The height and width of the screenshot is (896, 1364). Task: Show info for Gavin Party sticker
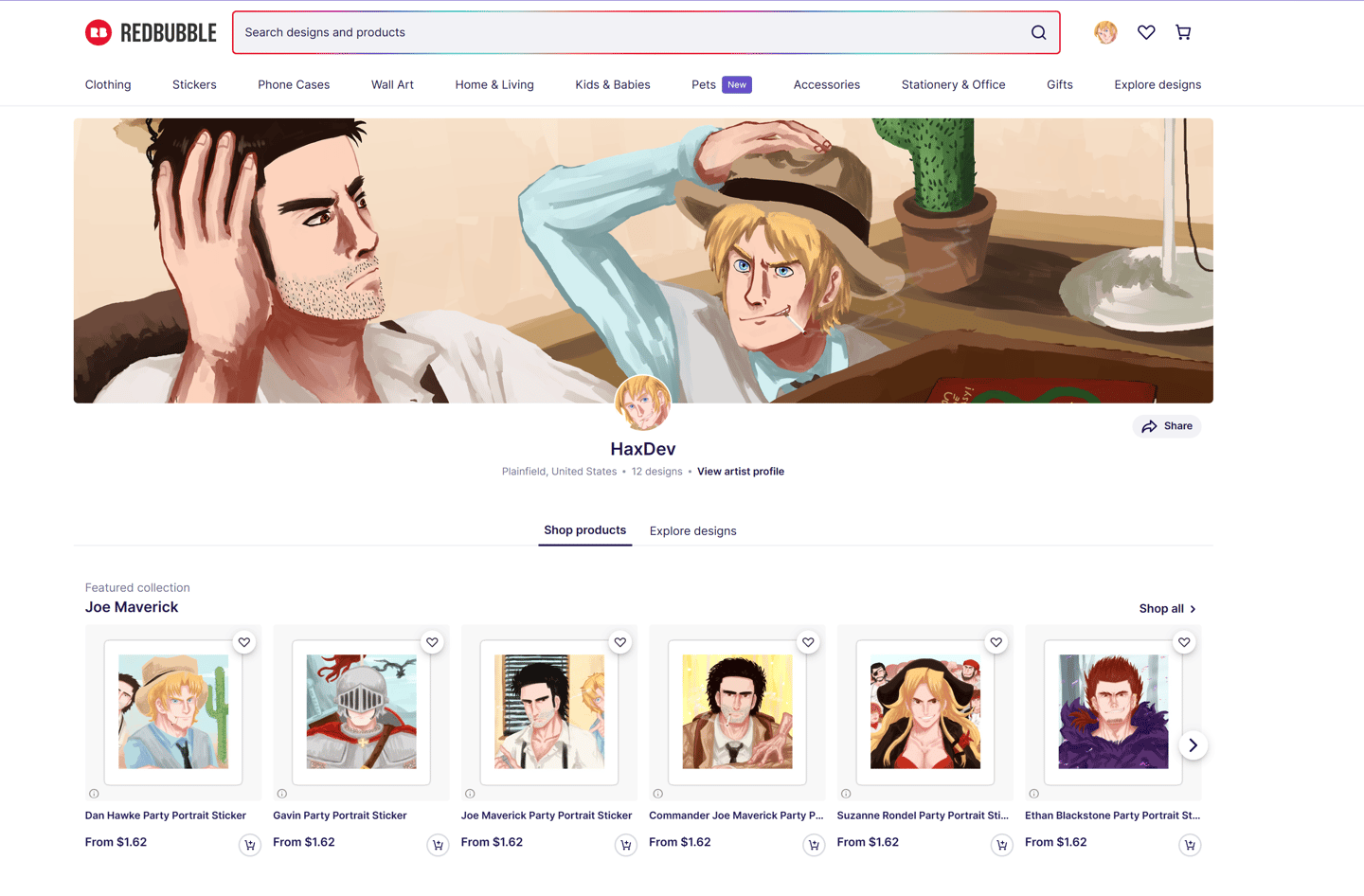click(x=281, y=794)
